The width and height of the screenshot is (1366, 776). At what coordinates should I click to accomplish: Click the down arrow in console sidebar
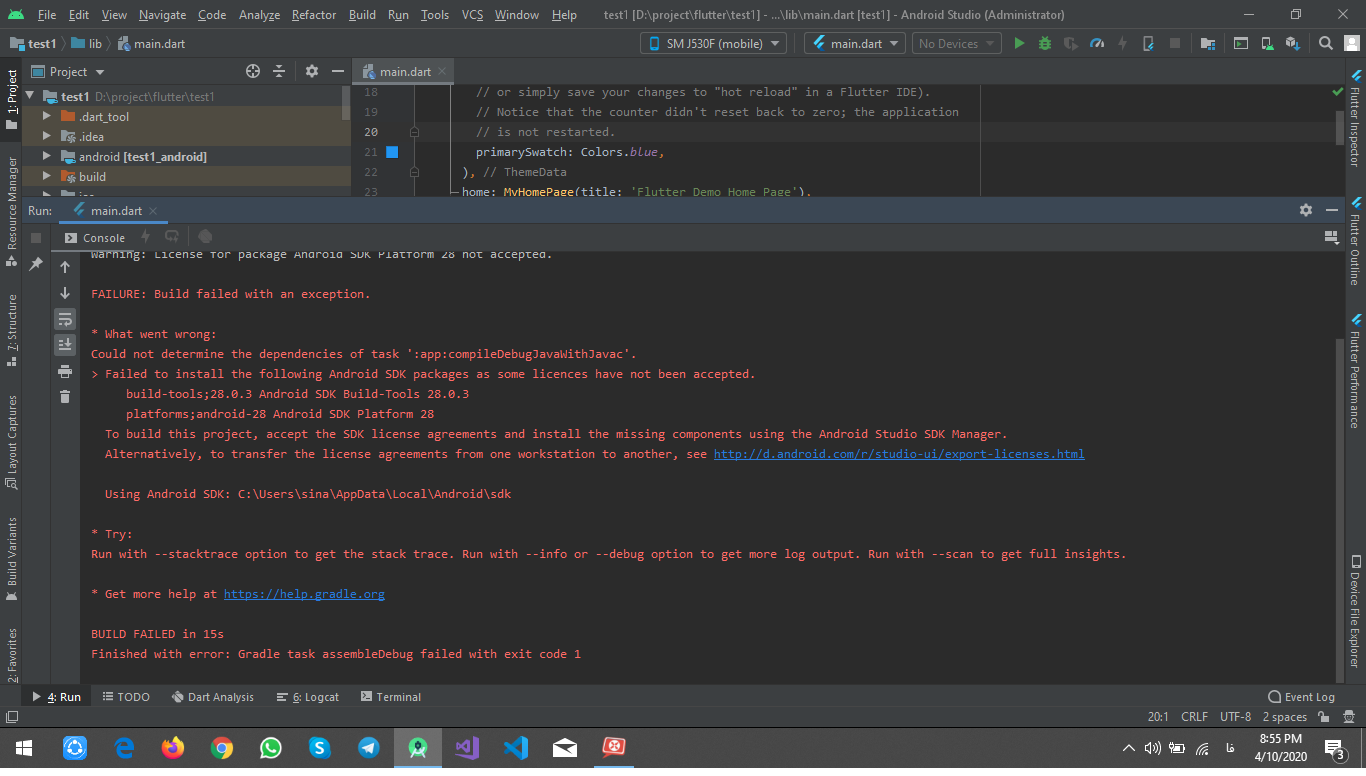[x=65, y=293]
